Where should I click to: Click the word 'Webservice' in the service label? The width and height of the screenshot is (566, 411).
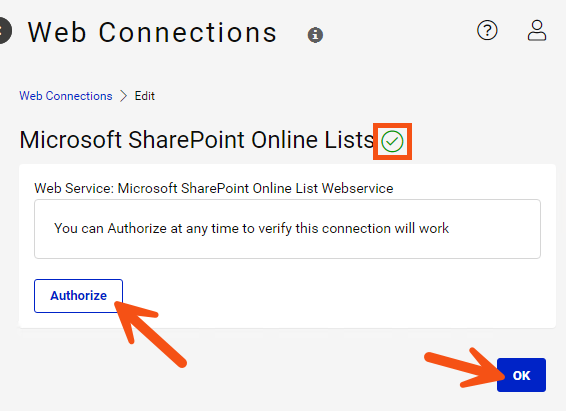(x=357, y=188)
